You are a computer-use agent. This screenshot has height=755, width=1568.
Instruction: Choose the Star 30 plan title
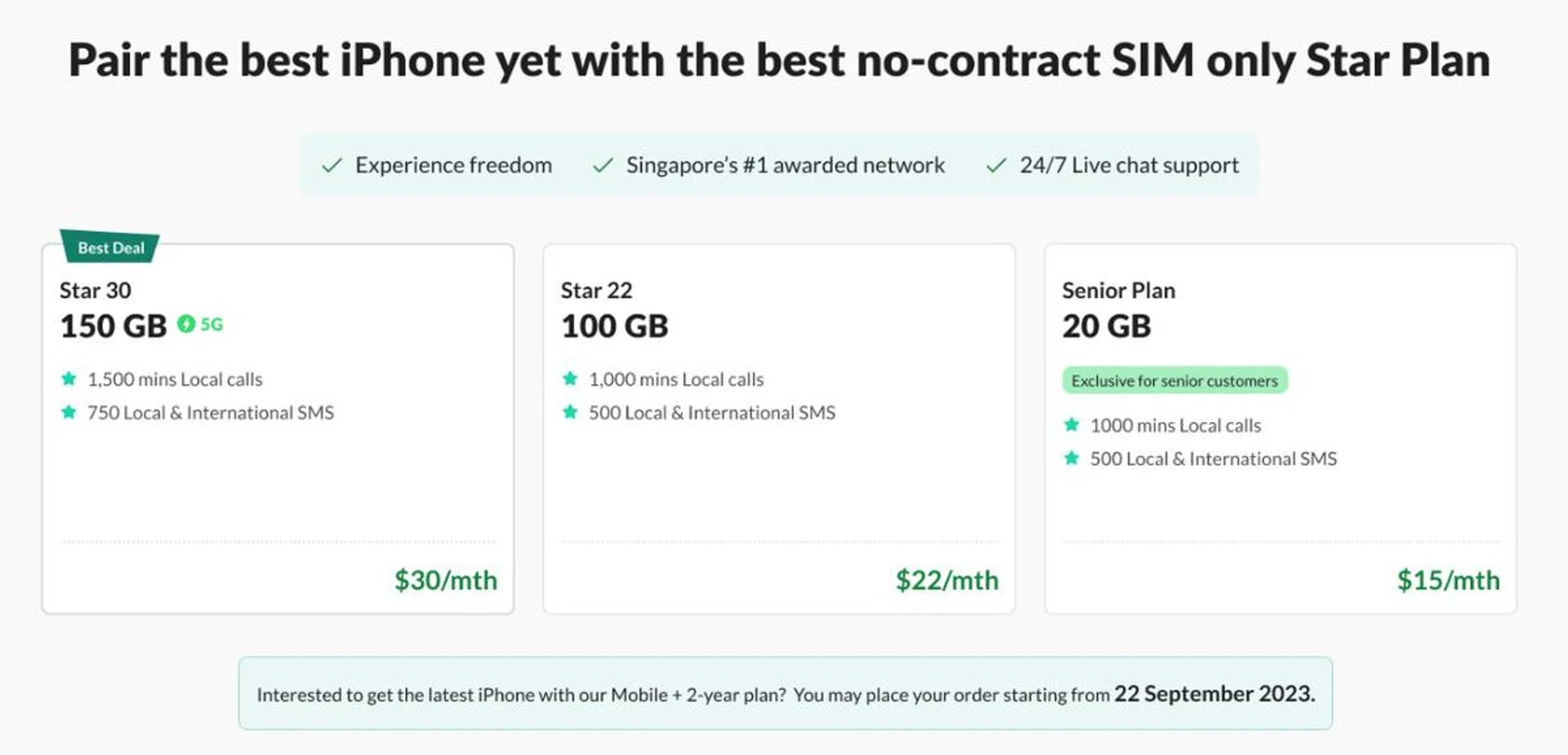pyautogui.click(x=96, y=290)
